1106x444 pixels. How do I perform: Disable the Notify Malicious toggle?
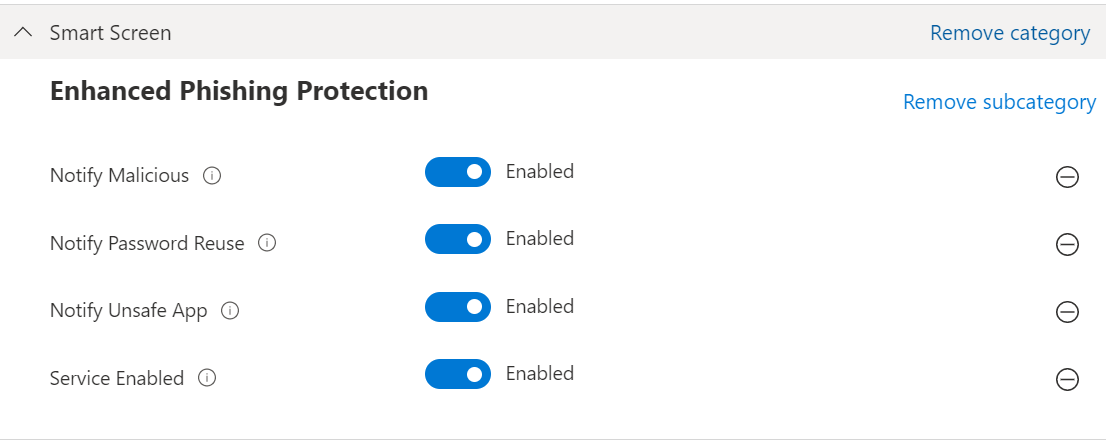[x=458, y=172]
